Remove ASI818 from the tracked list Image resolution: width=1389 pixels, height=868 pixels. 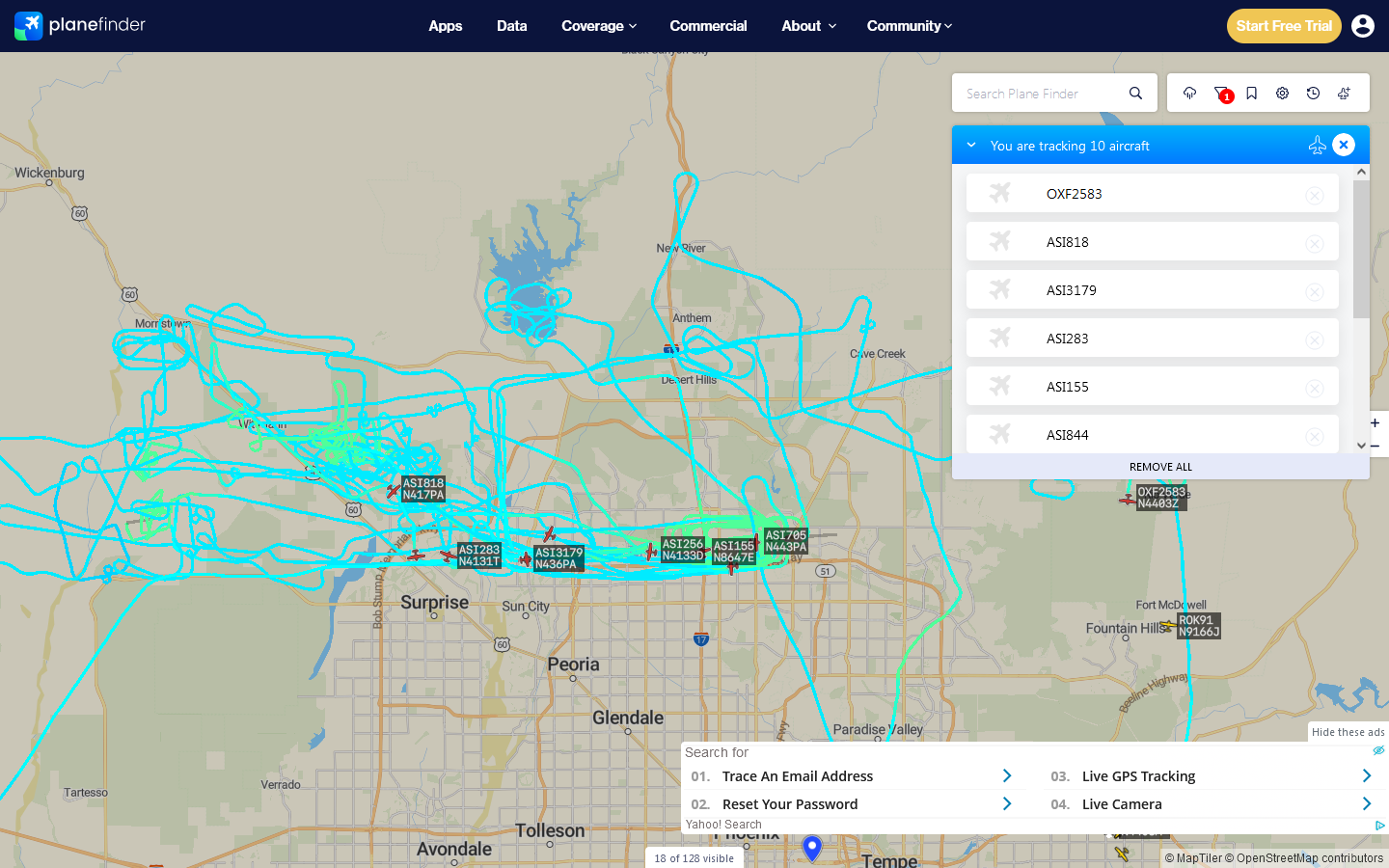coord(1315,244)
